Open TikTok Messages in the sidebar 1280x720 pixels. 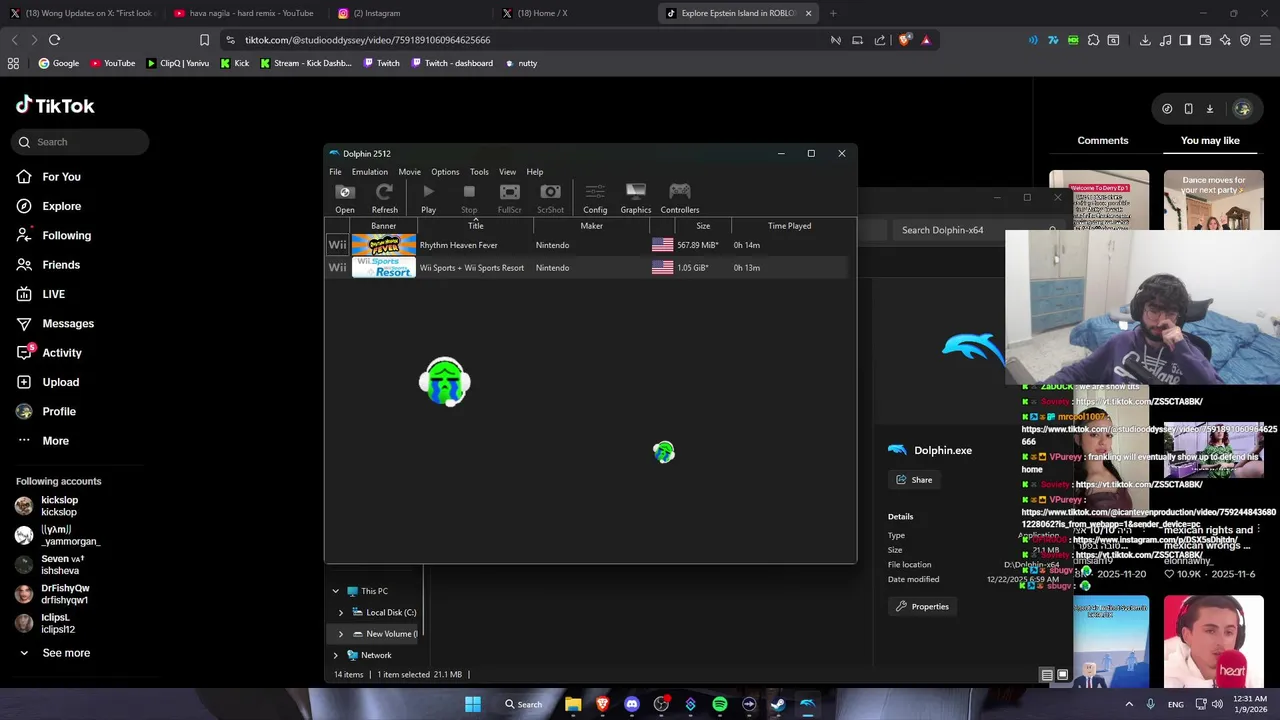(x=68, y=324)
